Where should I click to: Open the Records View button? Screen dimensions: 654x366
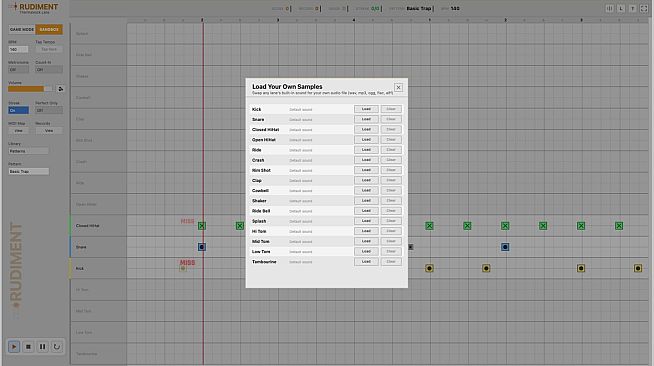pyautogui.click(x=49, y=130)
